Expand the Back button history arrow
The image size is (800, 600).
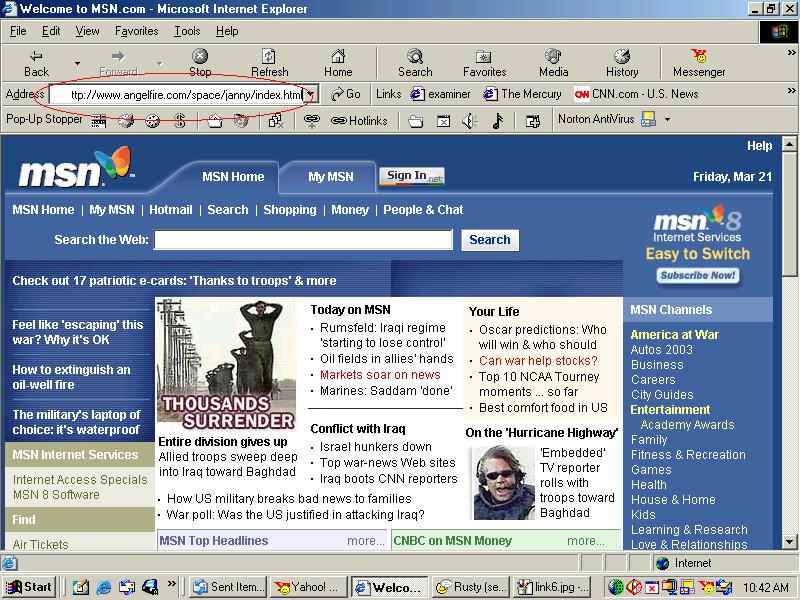[x=77, y=62]
